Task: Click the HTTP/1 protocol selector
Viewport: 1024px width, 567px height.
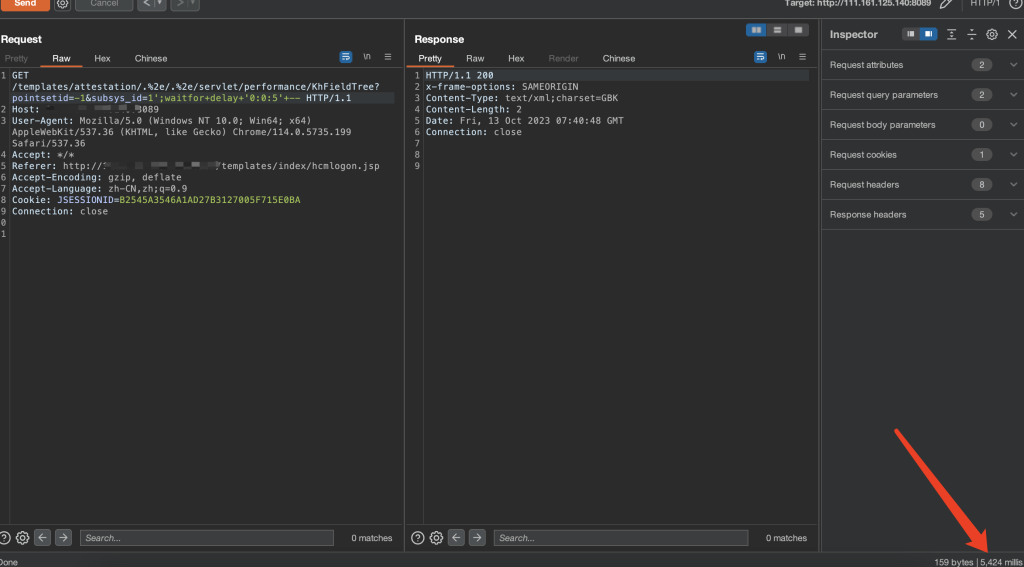Action: (985, 4)
